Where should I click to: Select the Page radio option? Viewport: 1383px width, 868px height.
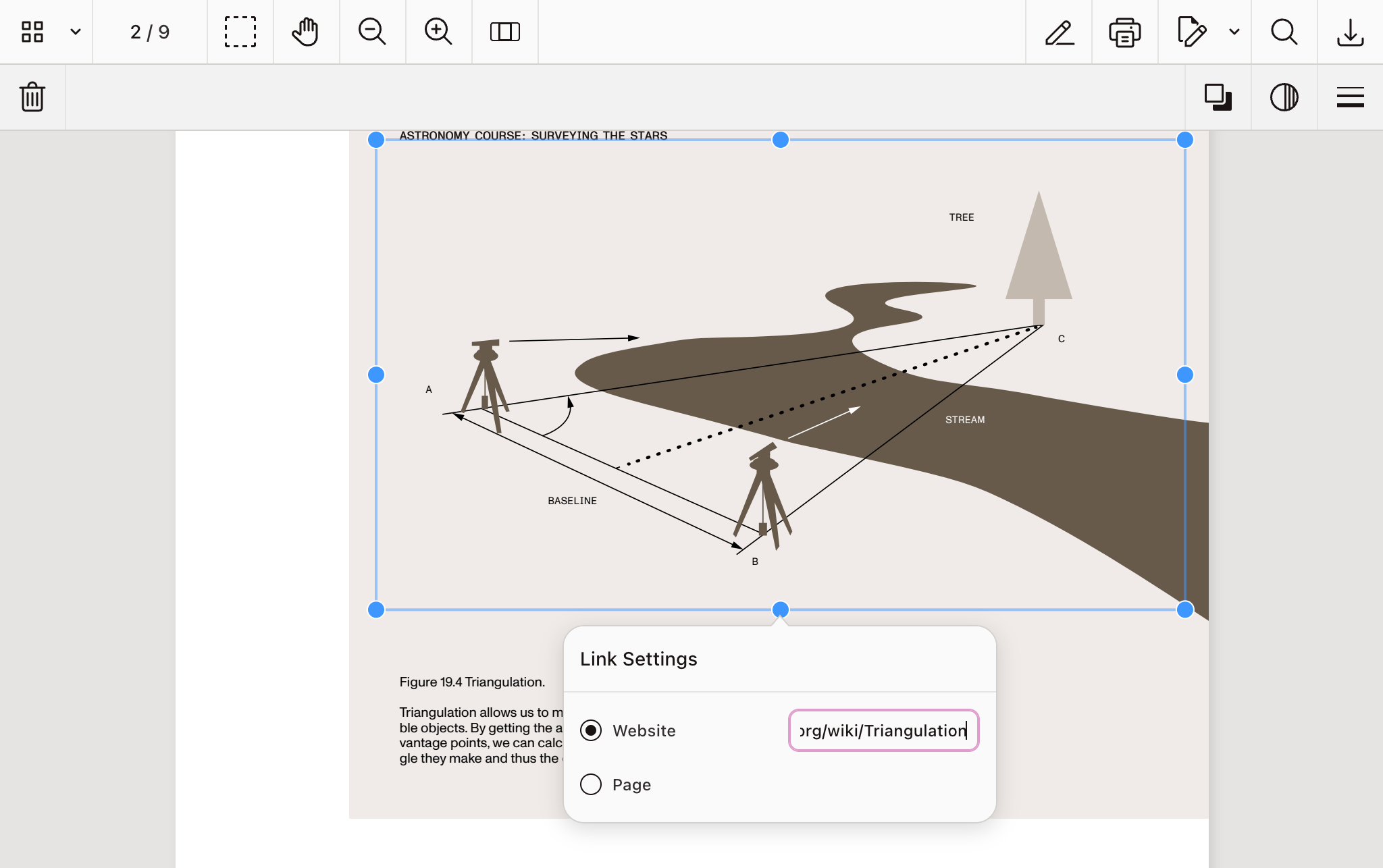591,784
